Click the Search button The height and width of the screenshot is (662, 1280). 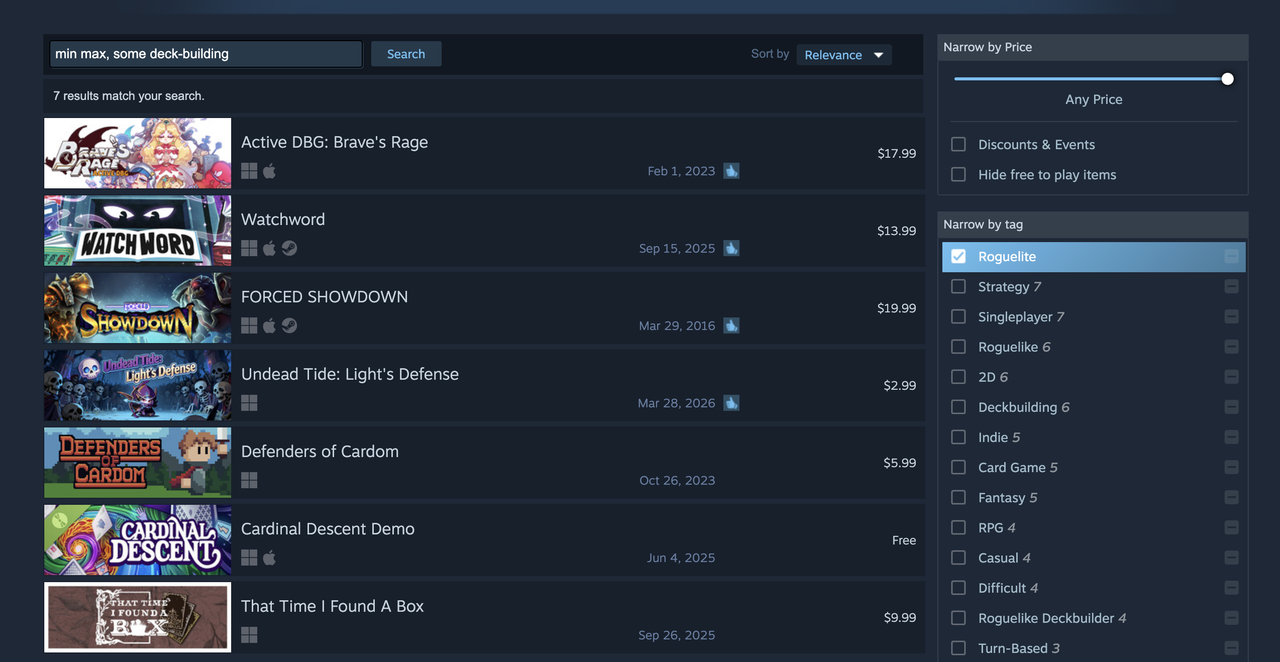(x=406, y=54)
